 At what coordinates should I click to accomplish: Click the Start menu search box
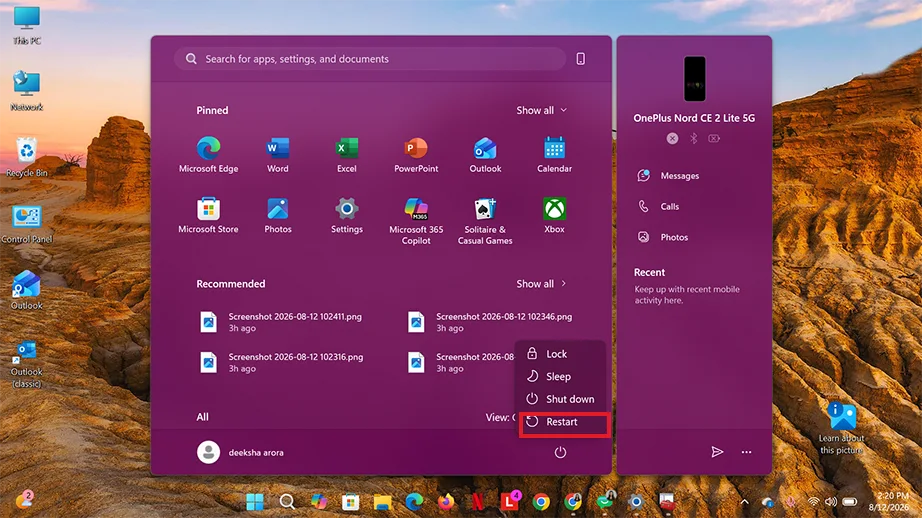coord(370,59)
